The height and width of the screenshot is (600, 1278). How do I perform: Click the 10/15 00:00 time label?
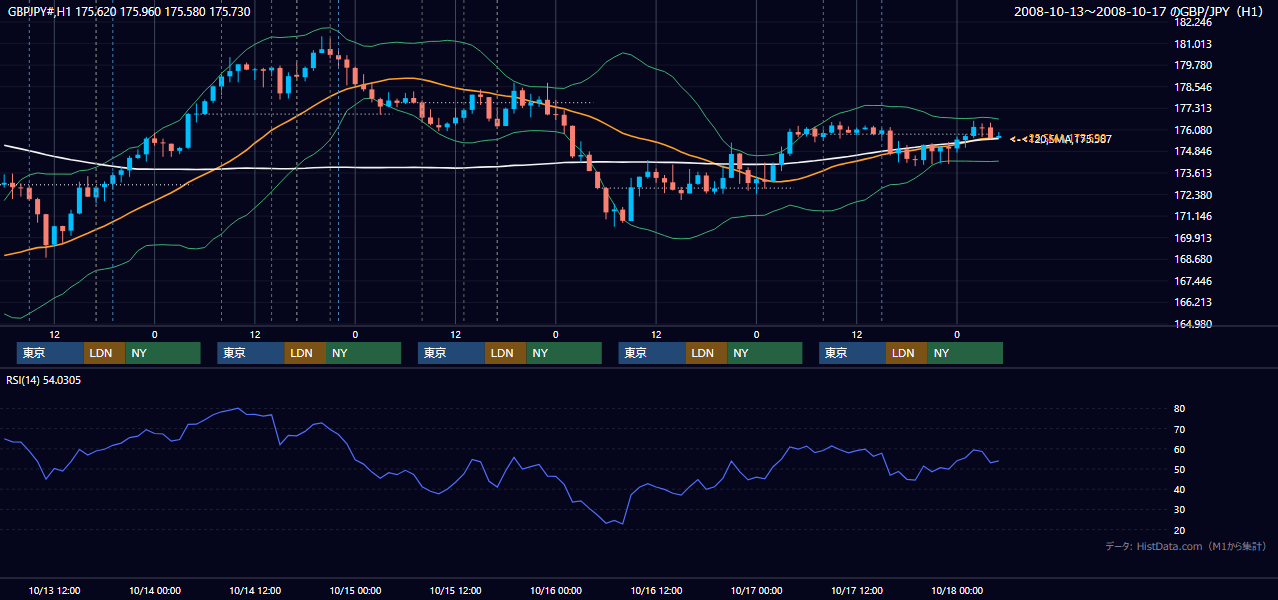click(x=355, y=591)
